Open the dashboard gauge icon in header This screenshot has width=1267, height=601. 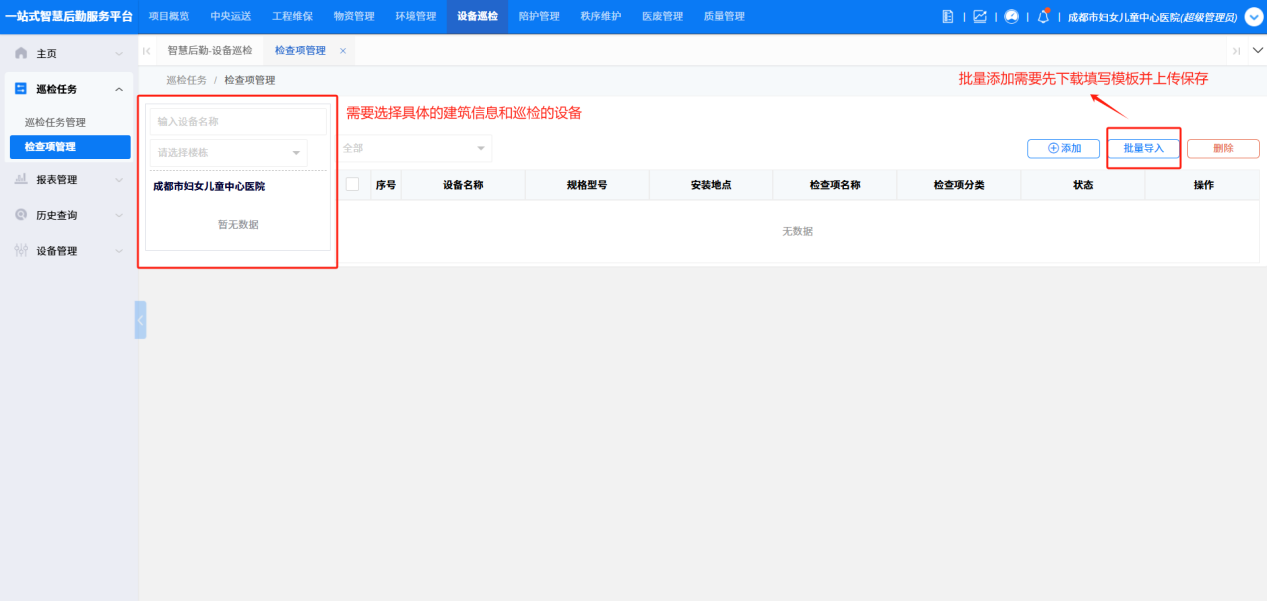[1011, 17]
